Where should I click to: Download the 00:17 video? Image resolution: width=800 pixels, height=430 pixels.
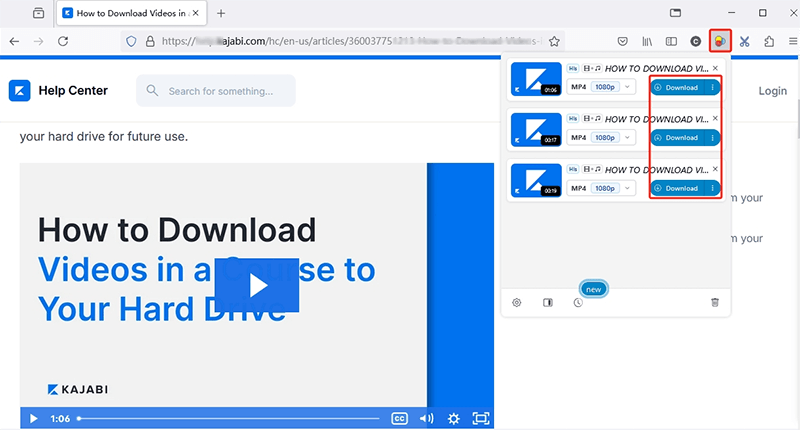click(x=678, y=138)
